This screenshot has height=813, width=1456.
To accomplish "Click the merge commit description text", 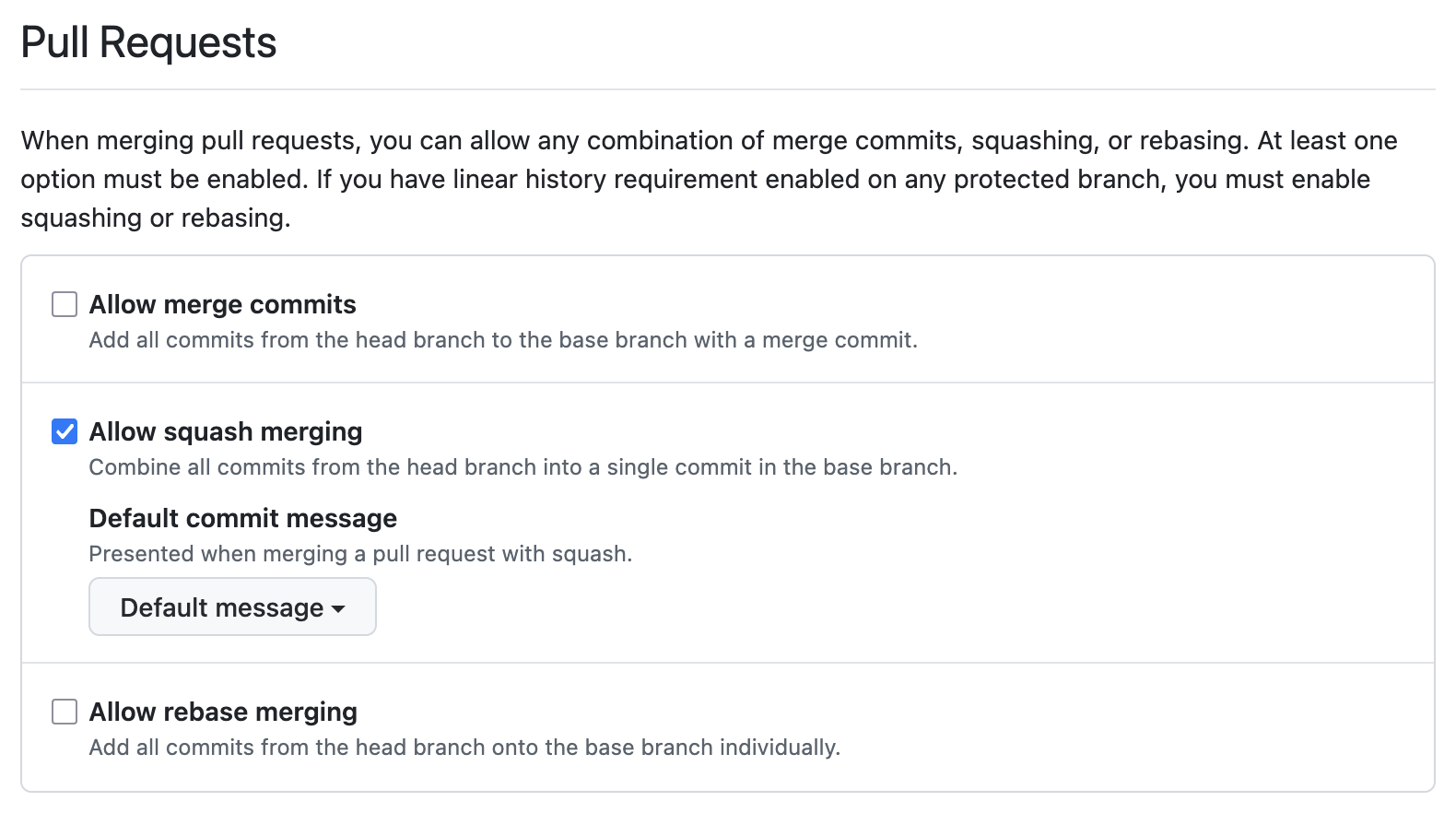I will [x=502, y=339].
